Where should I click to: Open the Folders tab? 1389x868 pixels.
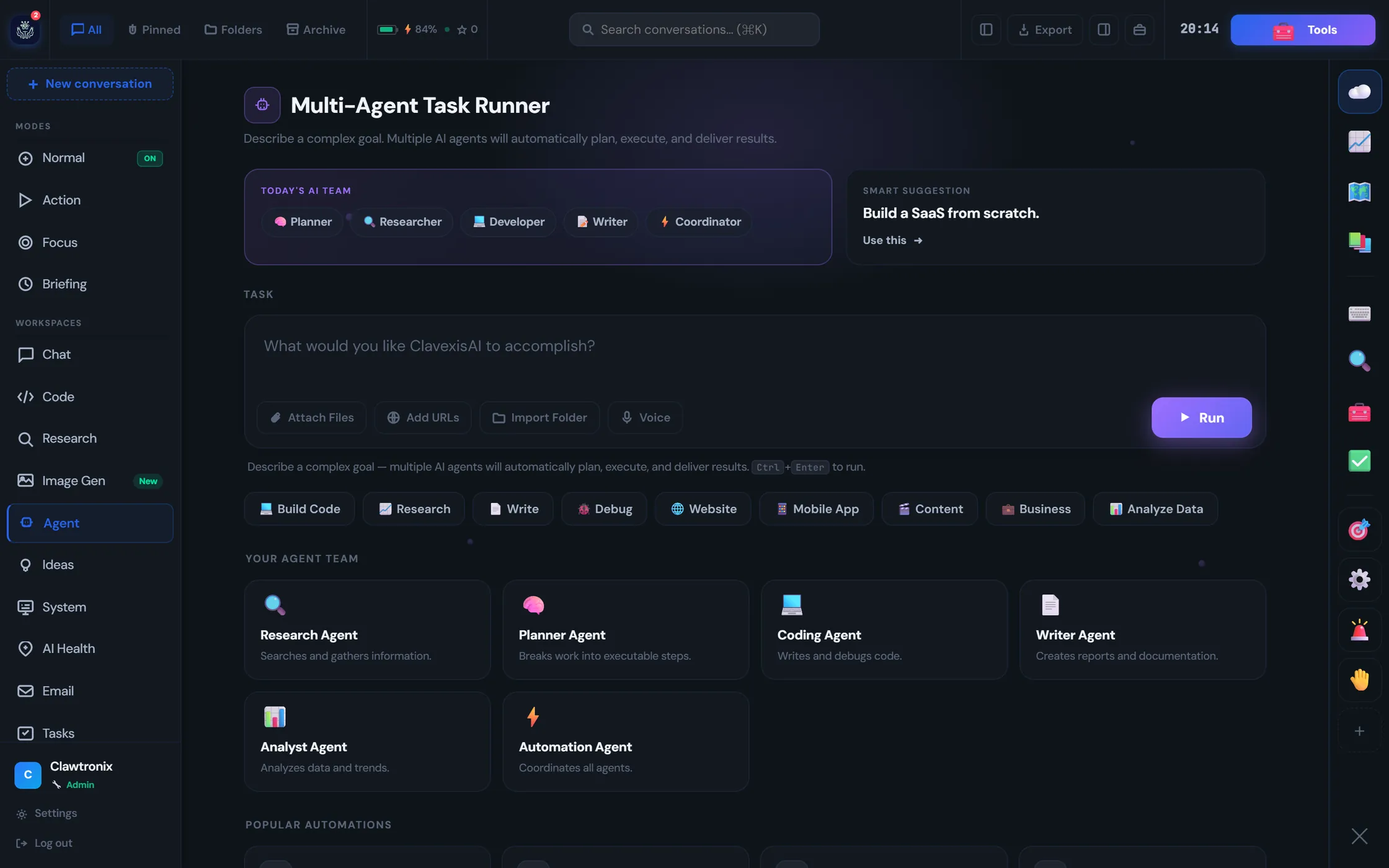pos(233,30)
